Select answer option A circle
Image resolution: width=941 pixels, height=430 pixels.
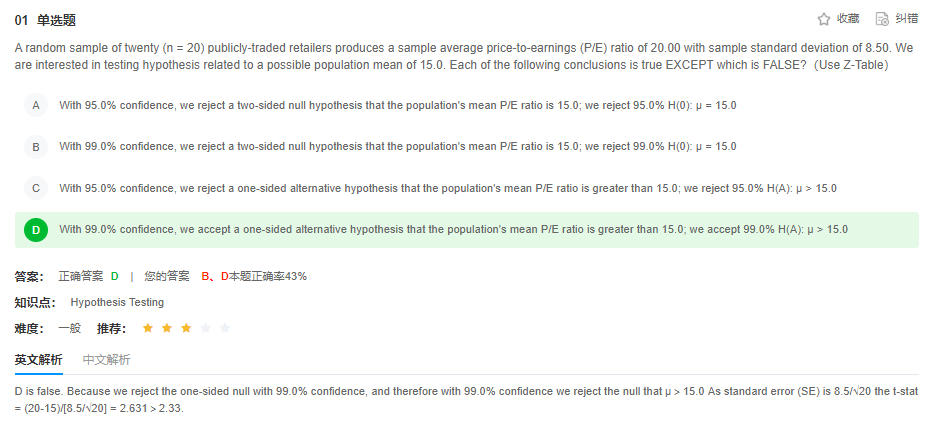click(x=36, y=105)
